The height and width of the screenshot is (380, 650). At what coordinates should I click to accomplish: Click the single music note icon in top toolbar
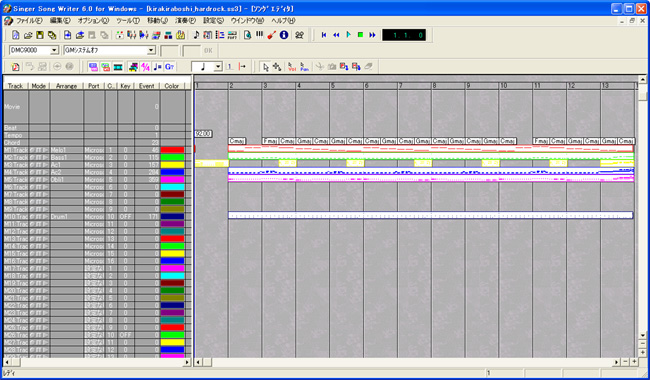[x=196, y=35]
